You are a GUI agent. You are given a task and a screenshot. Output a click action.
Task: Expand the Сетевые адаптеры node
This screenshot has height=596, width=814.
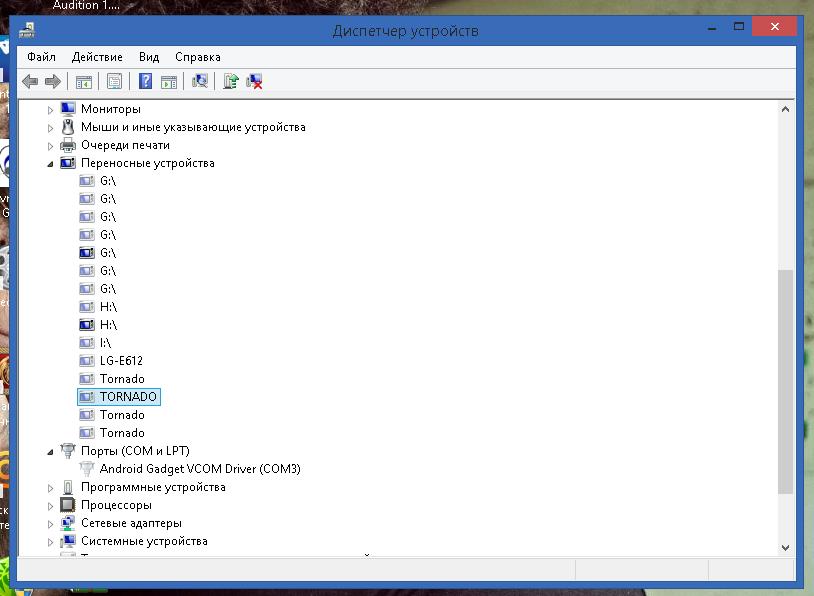(51, 523)
